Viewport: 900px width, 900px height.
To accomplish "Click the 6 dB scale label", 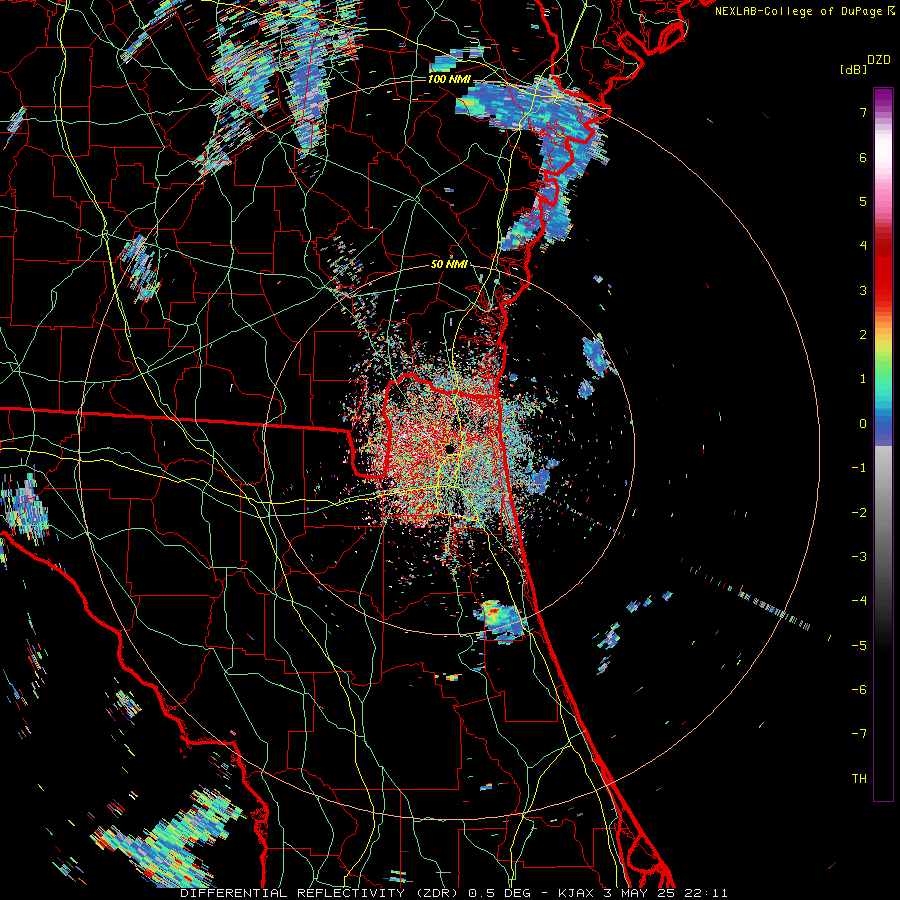I will coord(863,157).
